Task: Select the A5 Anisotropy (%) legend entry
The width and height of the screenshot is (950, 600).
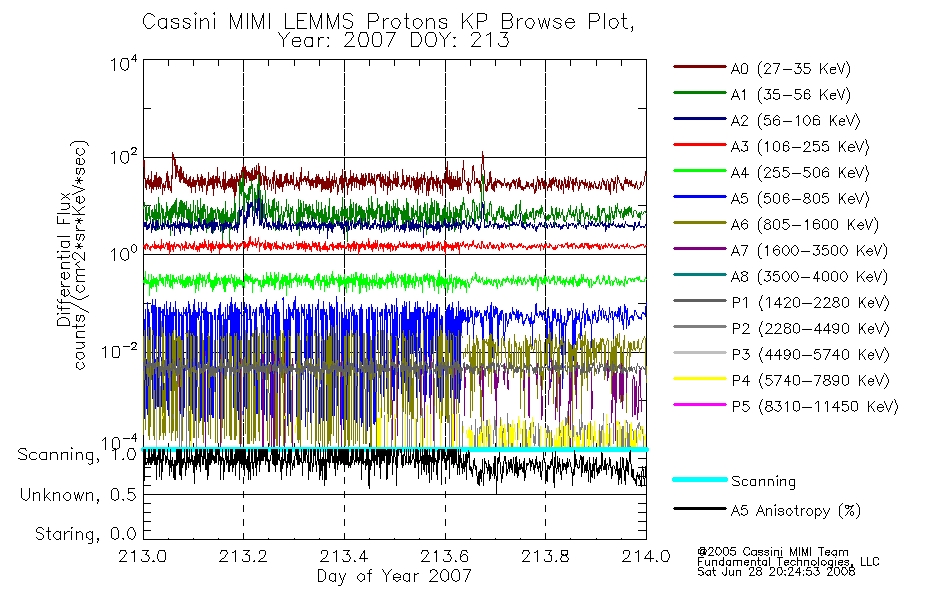Action: pos(767,510)
